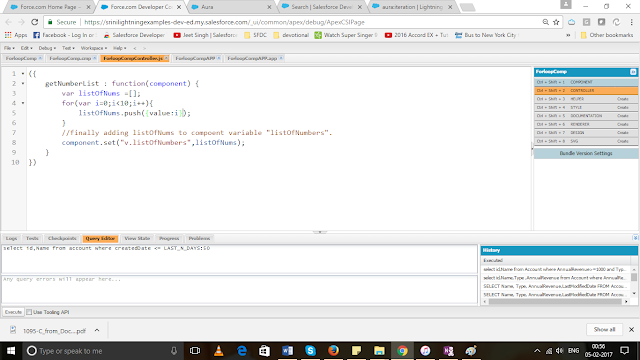Click the History panel vertical scrollbar
This screenshot has width=640, height=360.
click(x=634, y=277)
